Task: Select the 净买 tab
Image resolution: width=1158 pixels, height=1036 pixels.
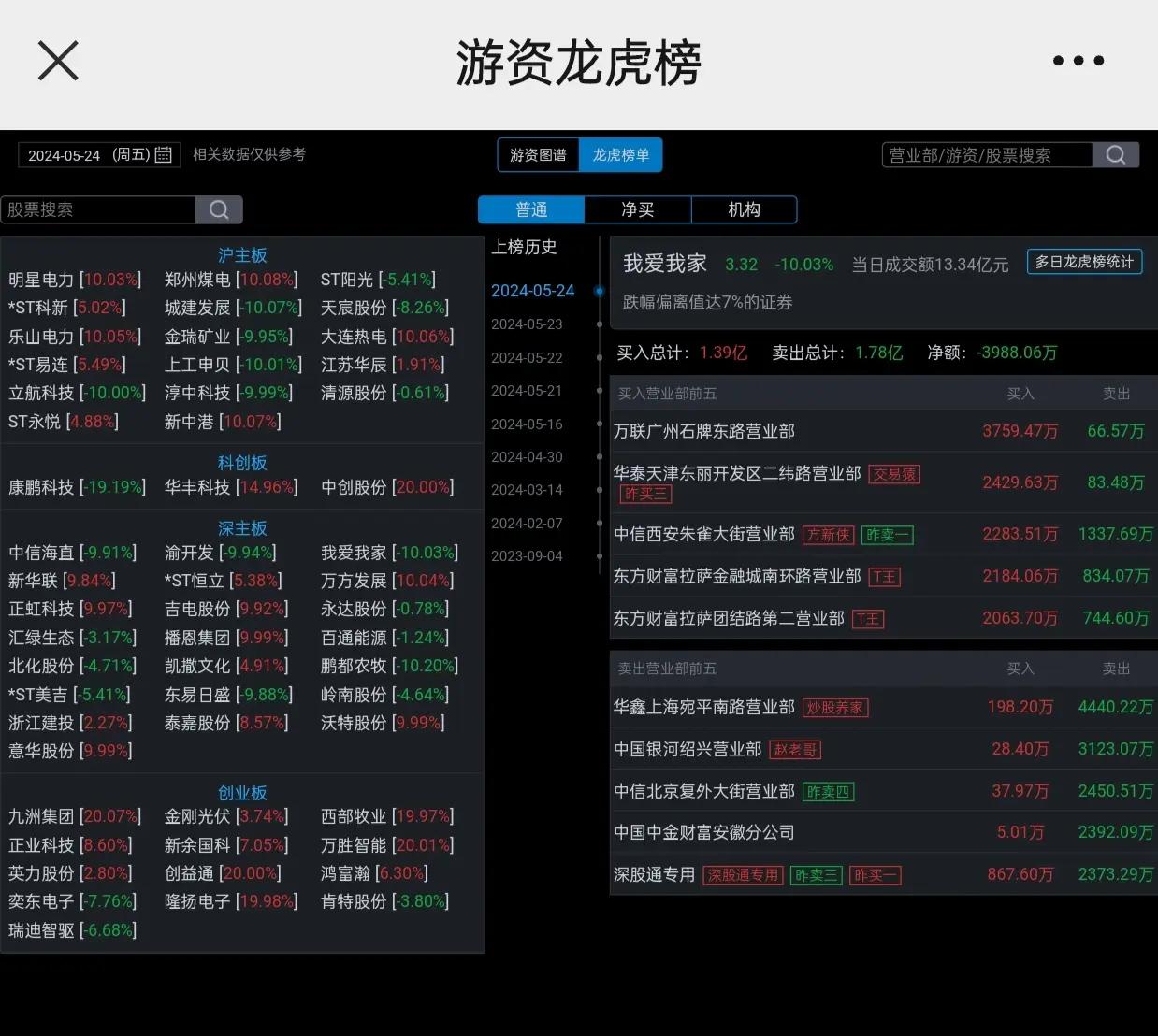Action: click(638, 209)
